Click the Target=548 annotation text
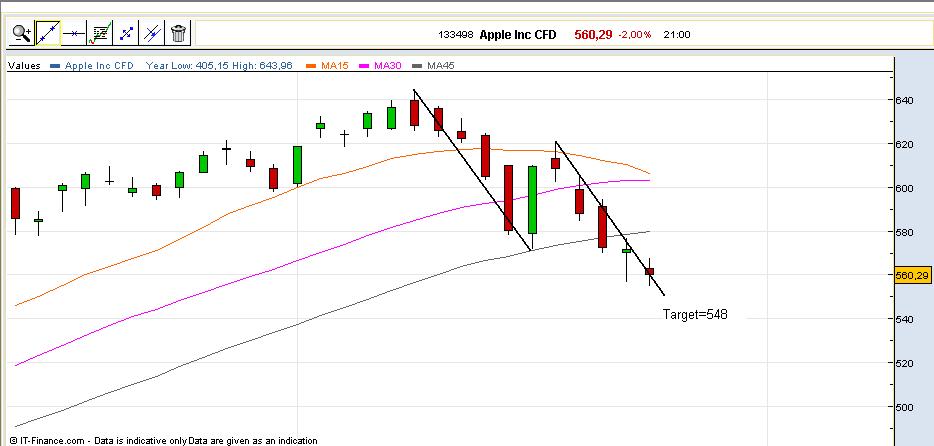Screen dimensions: 934x446 695,314
